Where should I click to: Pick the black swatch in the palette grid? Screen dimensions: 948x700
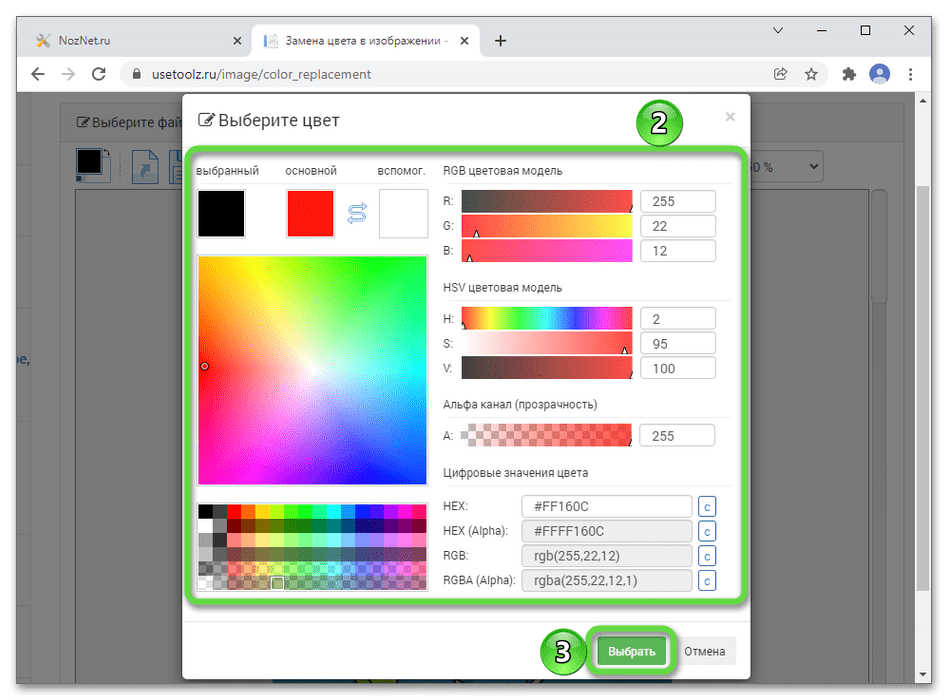point(206,511)
